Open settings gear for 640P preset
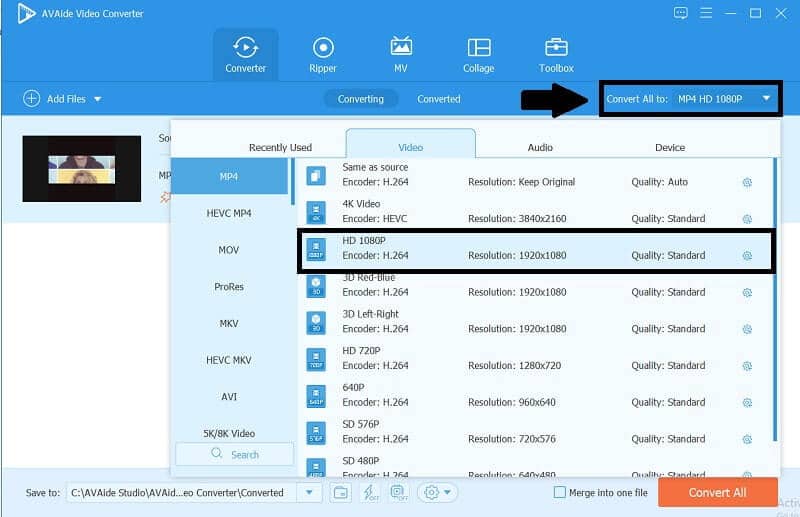Image resolution: width=800 pixels, height=517 pixels. pyautogui.click(x=747, y=403)
